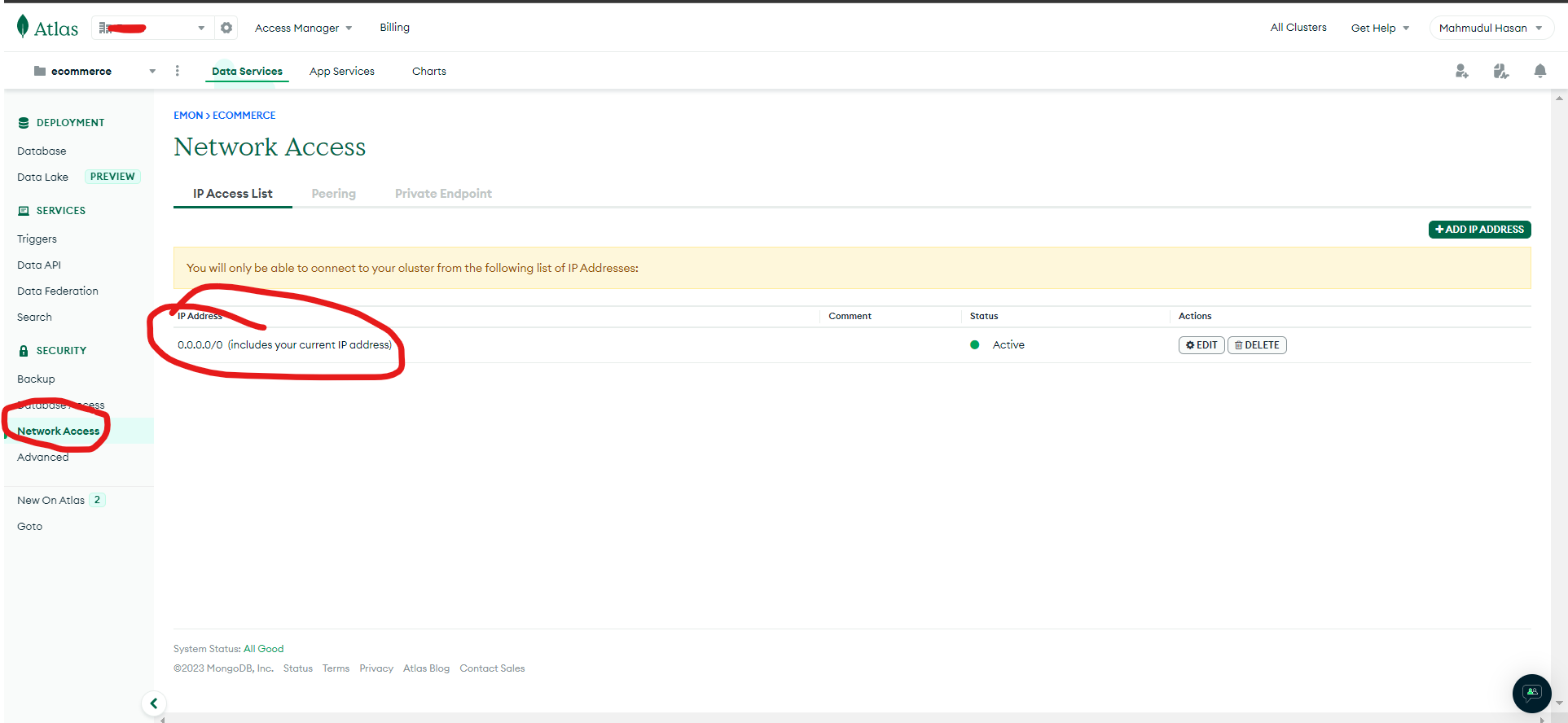Open the Contact Sales footer link

[492, 668]
